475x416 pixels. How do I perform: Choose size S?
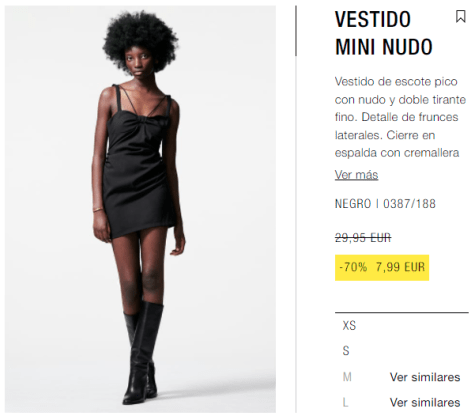click(346, 351)
